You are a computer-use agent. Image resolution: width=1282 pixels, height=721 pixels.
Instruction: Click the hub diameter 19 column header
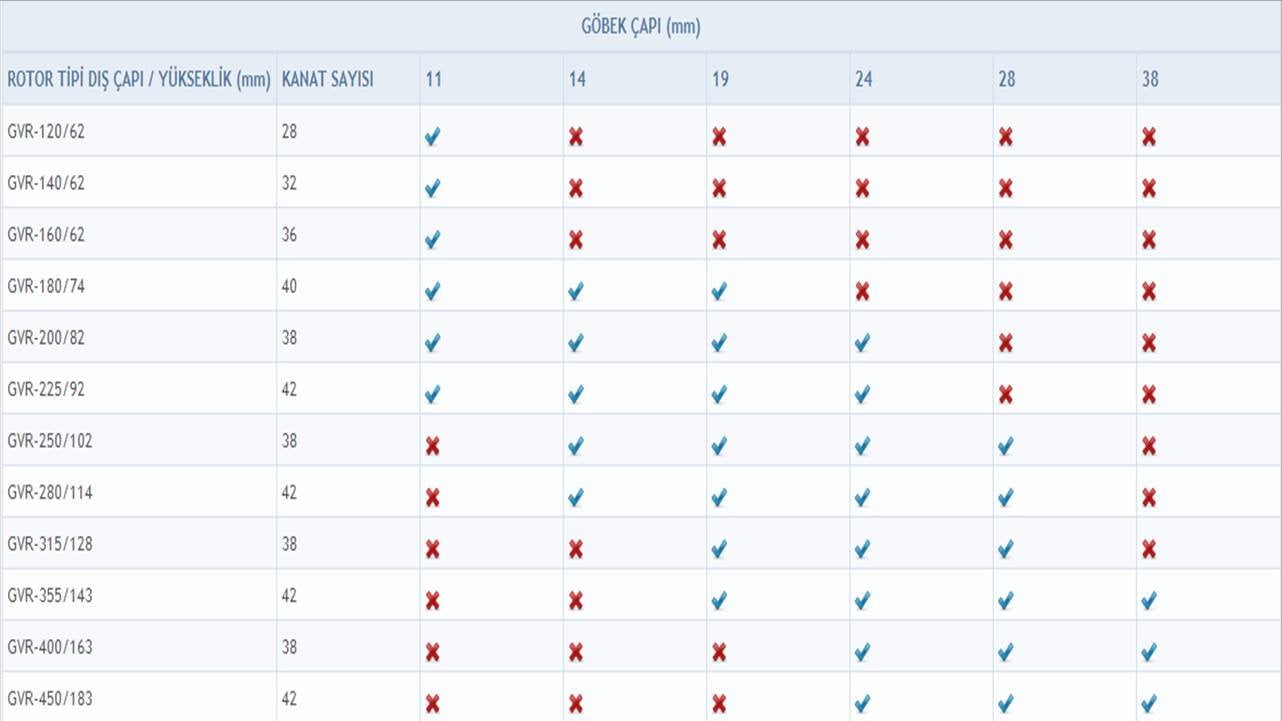(x=720, y=79)
